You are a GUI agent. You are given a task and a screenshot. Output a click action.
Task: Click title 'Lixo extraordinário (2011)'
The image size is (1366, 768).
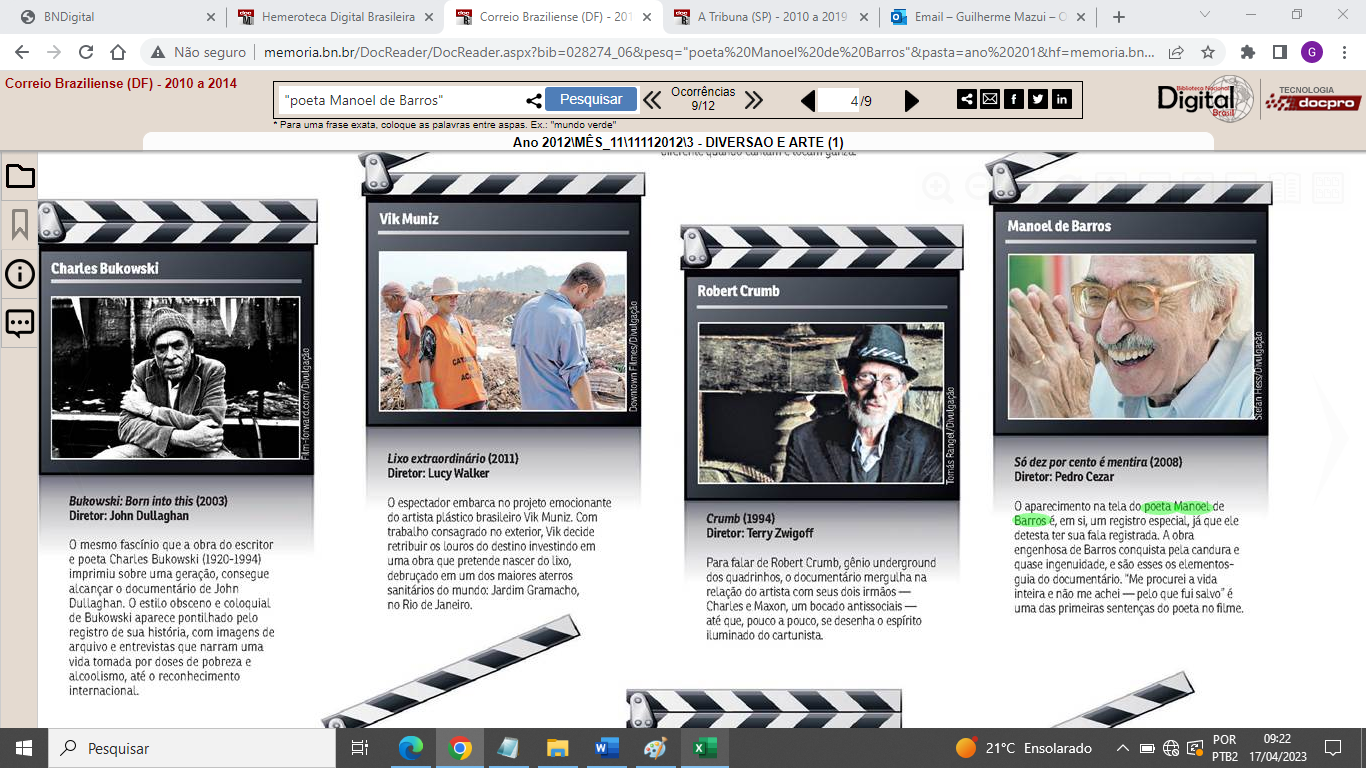[x=453, y=458]
